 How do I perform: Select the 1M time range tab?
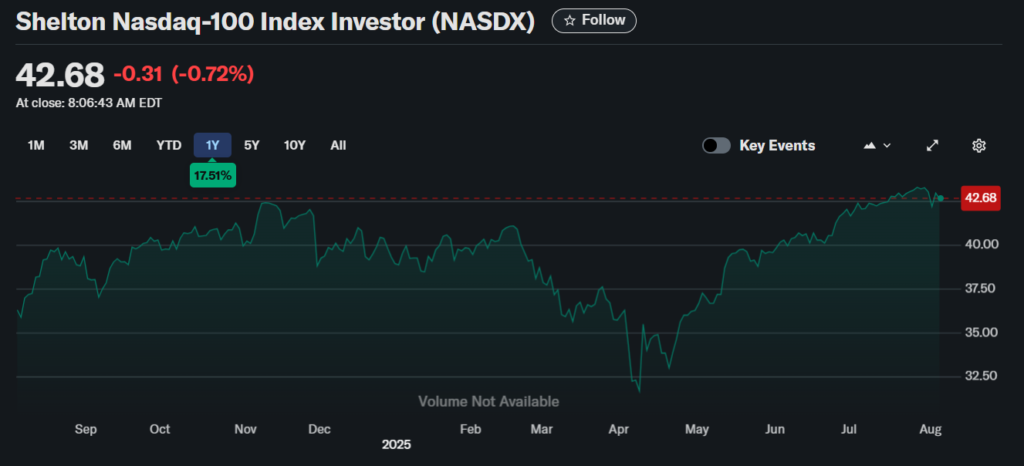click(36, 146)
